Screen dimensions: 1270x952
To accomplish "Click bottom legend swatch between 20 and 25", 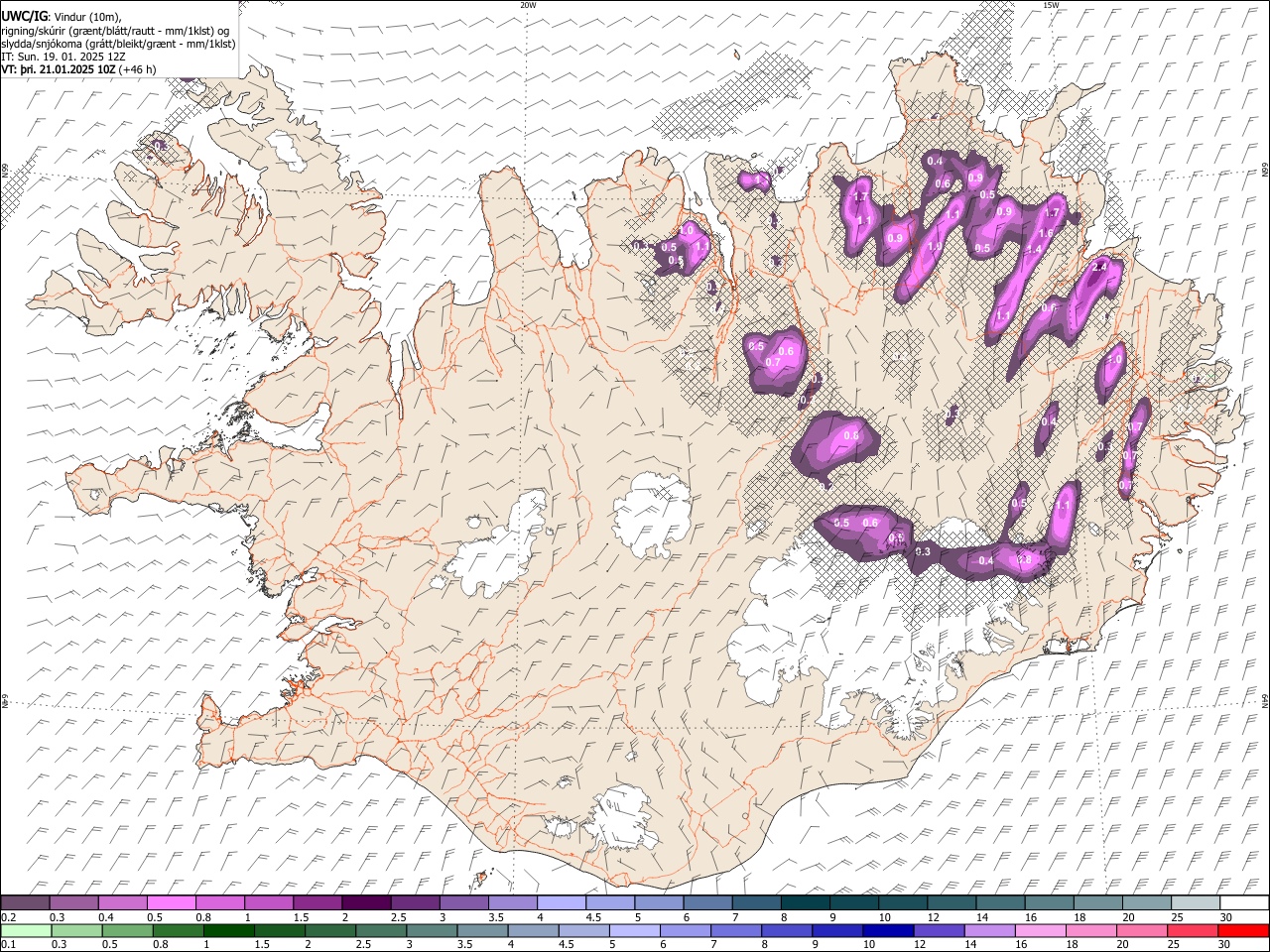I will 1142,930.
